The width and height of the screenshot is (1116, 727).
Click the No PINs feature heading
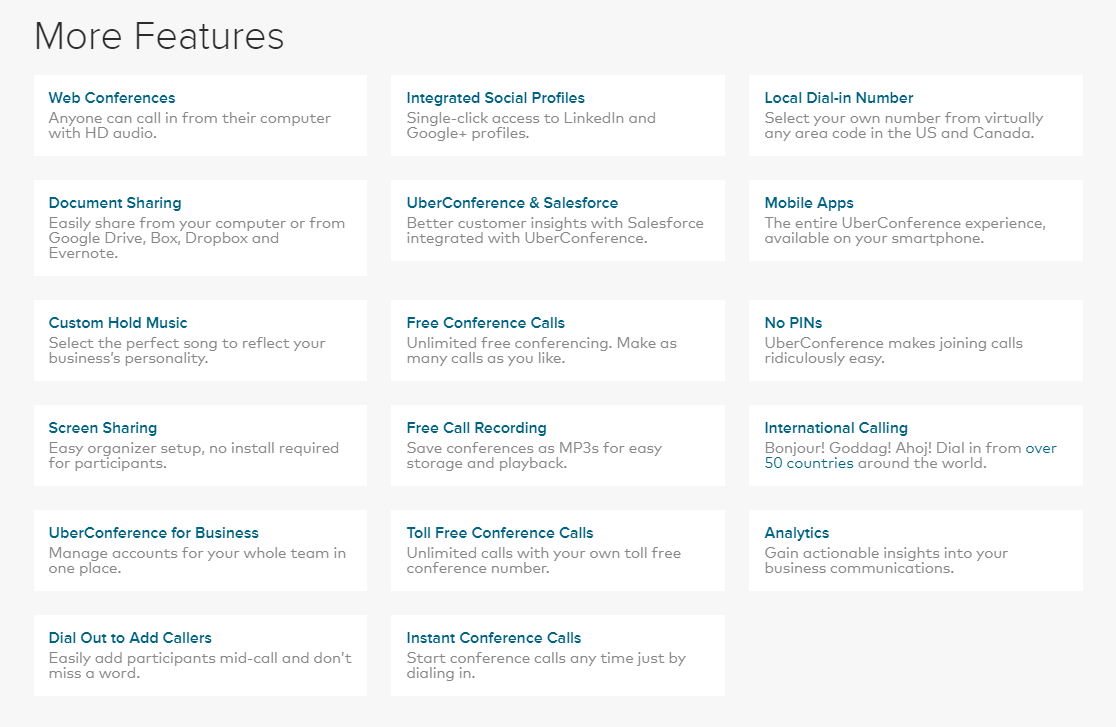pyautogui.click(x=793, y=323)
